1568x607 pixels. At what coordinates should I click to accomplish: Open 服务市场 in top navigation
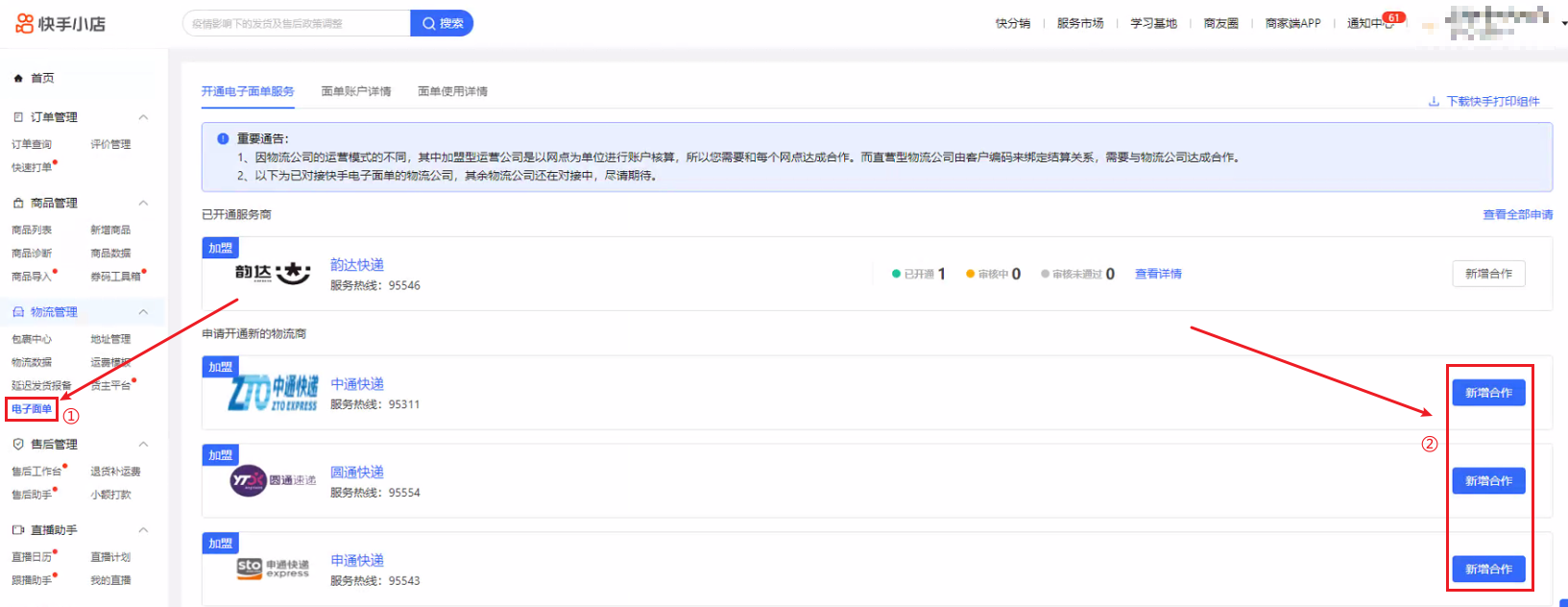click(x=1080, y=23)
